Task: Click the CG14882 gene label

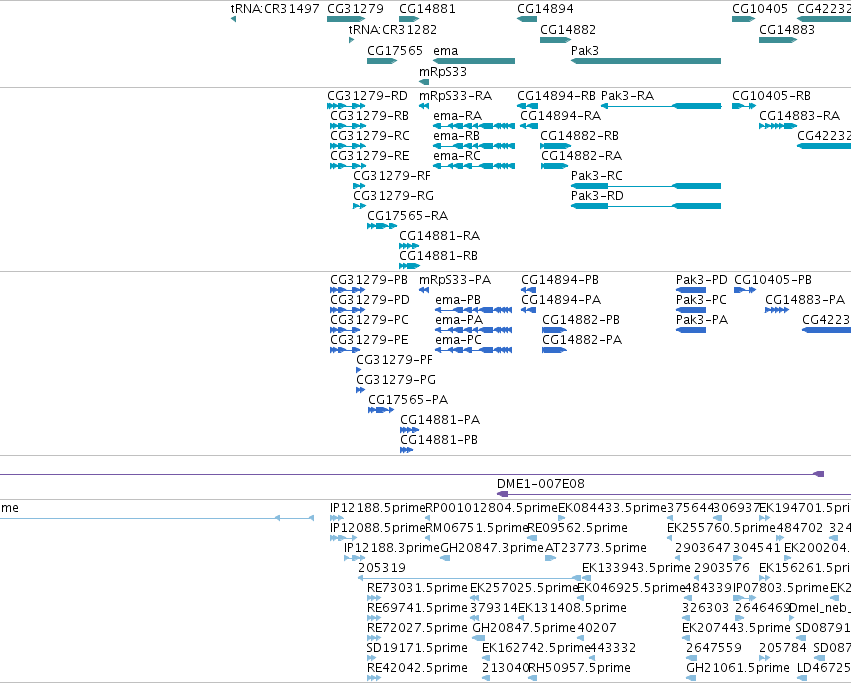Action: pyautogui.click(x=568, y=29)
